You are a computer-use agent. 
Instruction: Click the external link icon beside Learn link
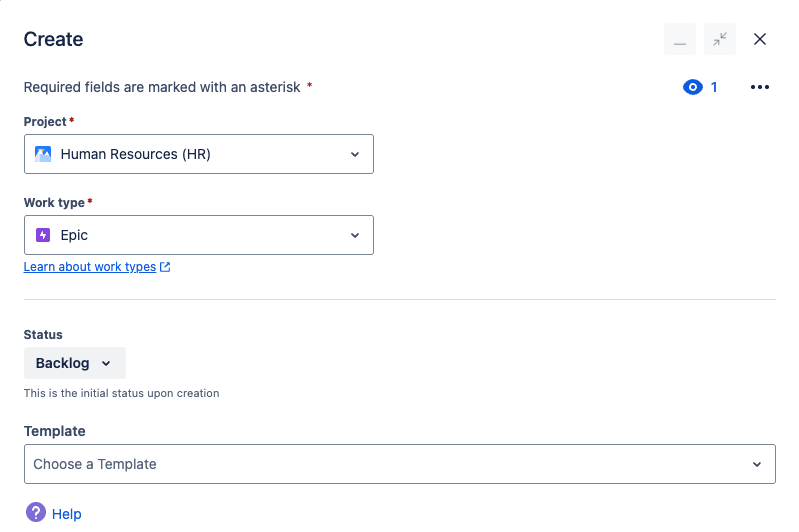pyautogui.click(x=165, y=267)
